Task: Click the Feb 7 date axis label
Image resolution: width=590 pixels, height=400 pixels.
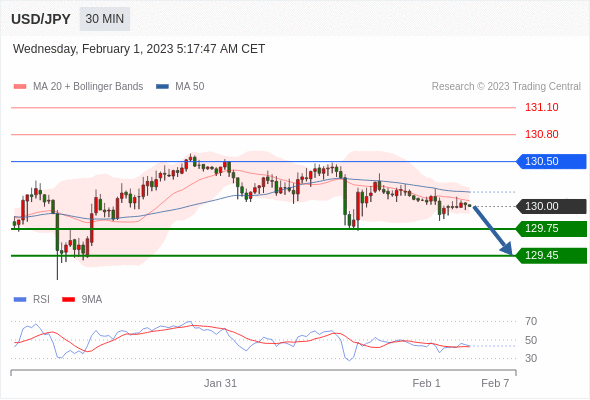Action: click(x=495, y=383)
